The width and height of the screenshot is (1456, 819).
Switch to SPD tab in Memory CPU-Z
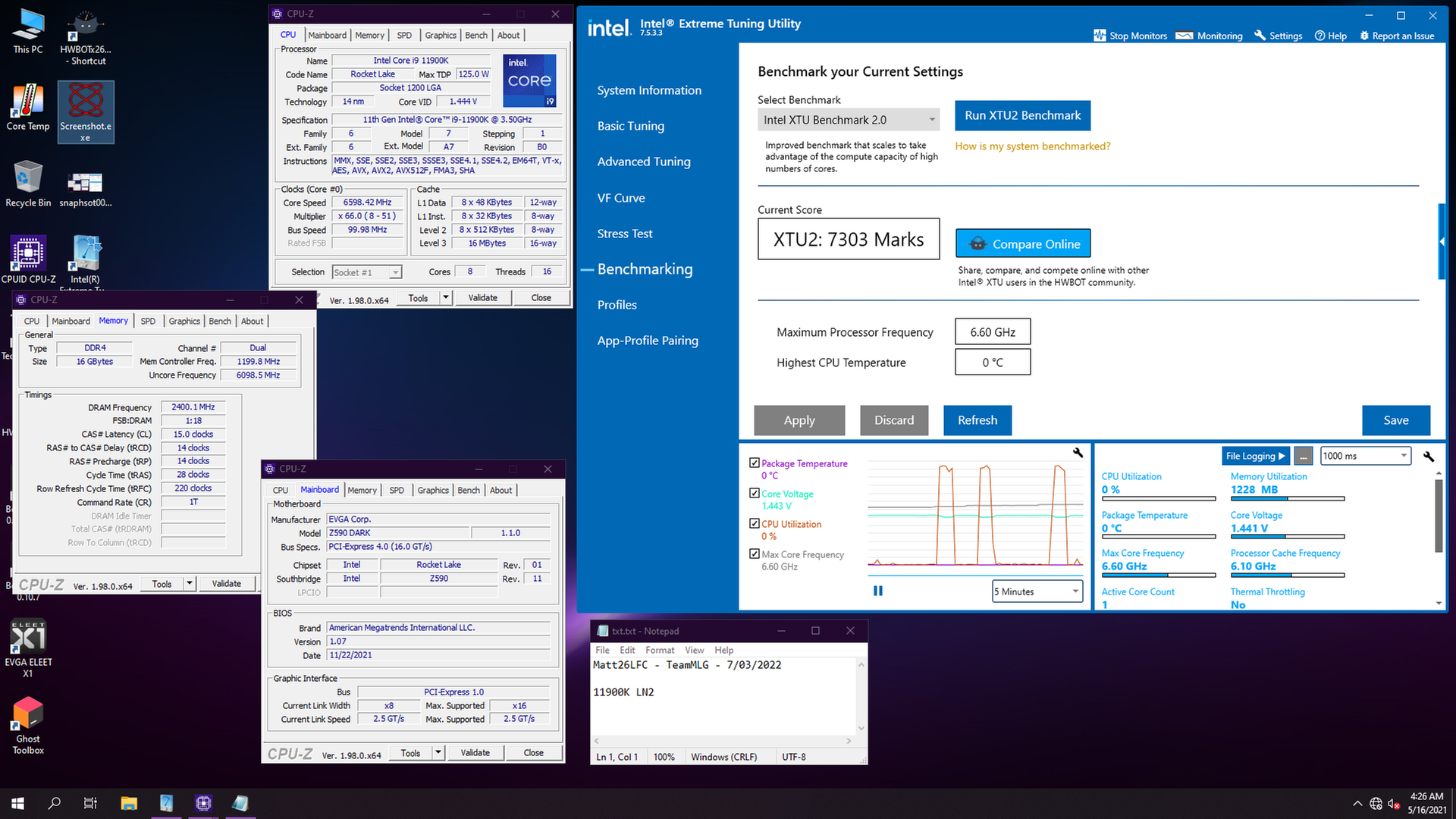click(148, 322)
